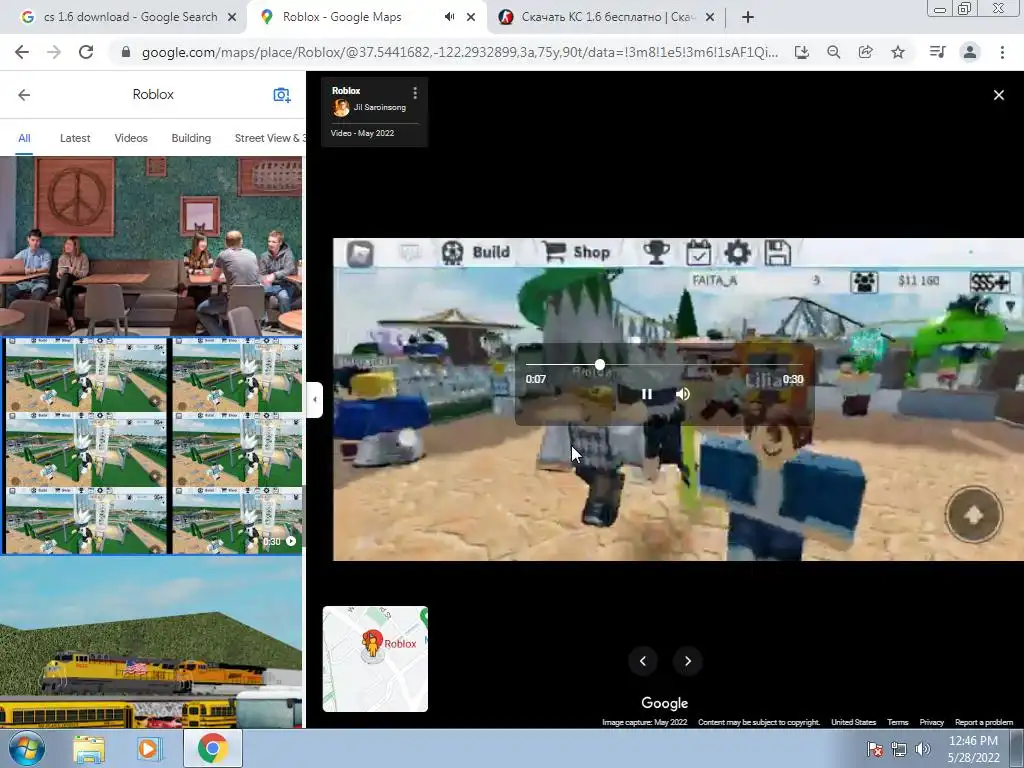This screenshot has height=768, width=1024.
Task: Open the 0:30 Roblox video thumbnail
Action: tap(151, 446)
